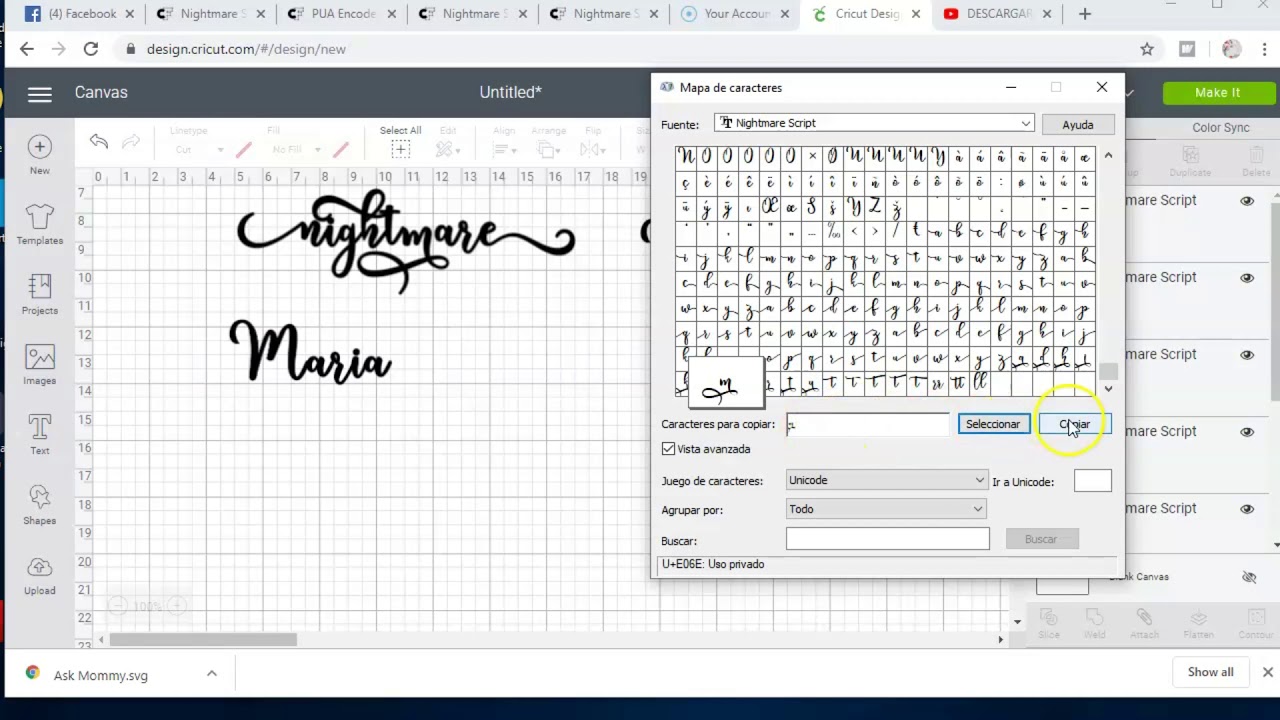Open the Ask Mommy.svg download
Image resolution: width=1280 pixels, height=720 pixels.
tap(100, 675)
